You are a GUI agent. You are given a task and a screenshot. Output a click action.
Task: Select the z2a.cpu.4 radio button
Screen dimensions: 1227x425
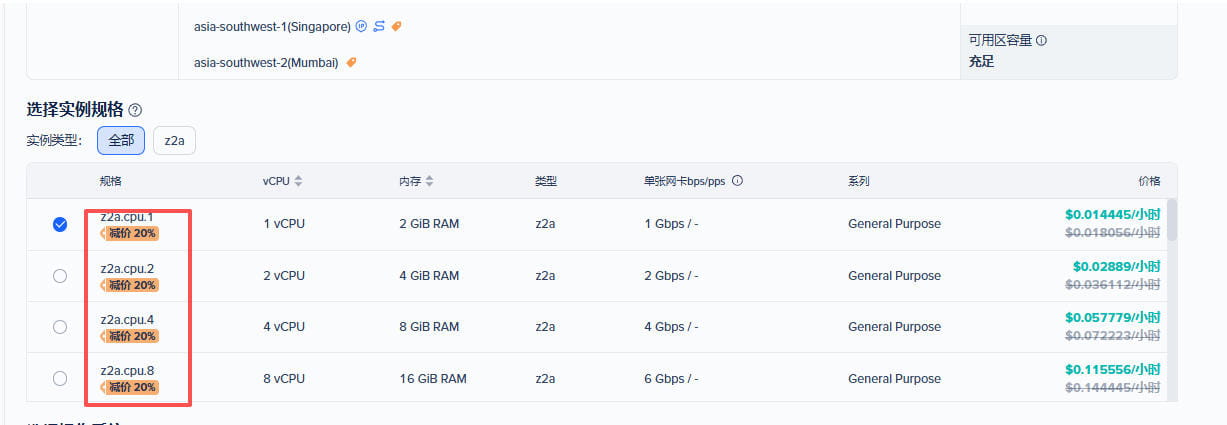[60, 327]
